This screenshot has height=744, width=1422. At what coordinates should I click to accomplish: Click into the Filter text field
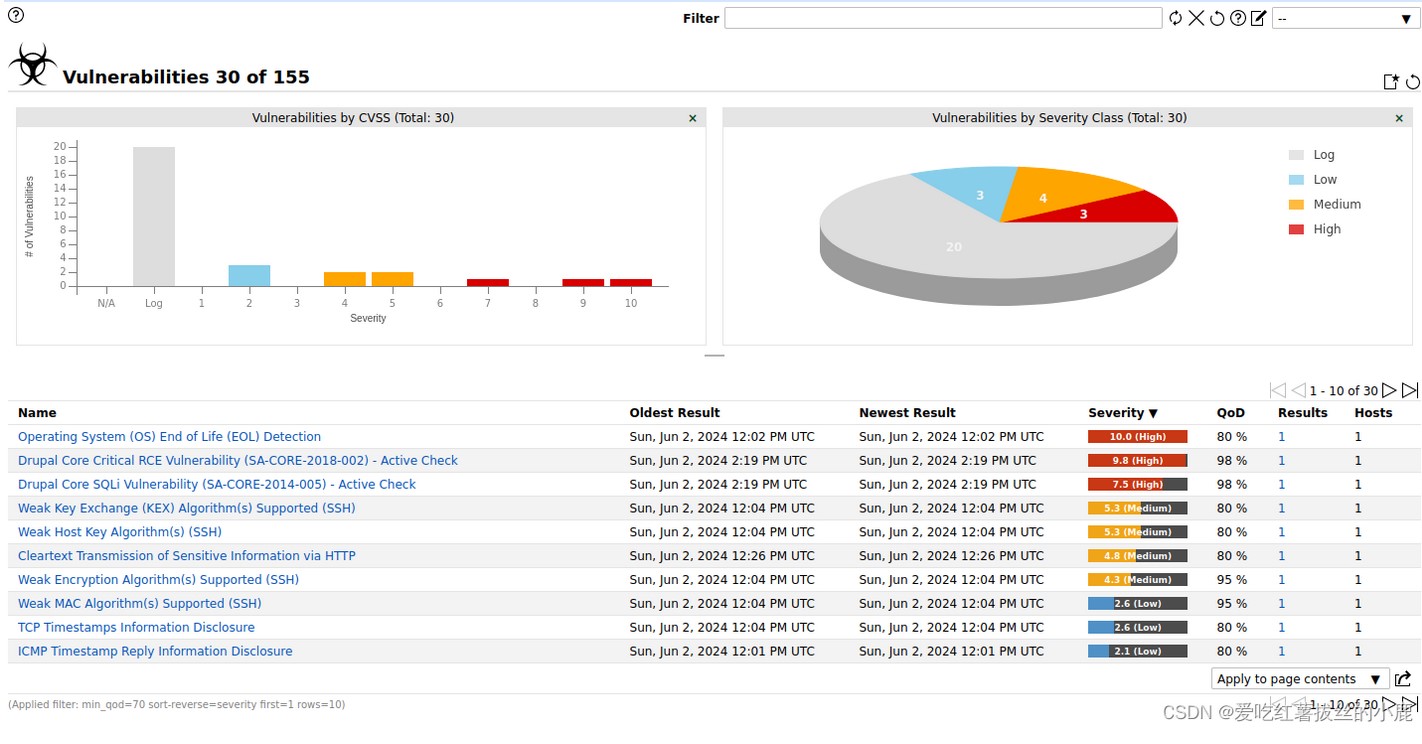tap(942, 18)
